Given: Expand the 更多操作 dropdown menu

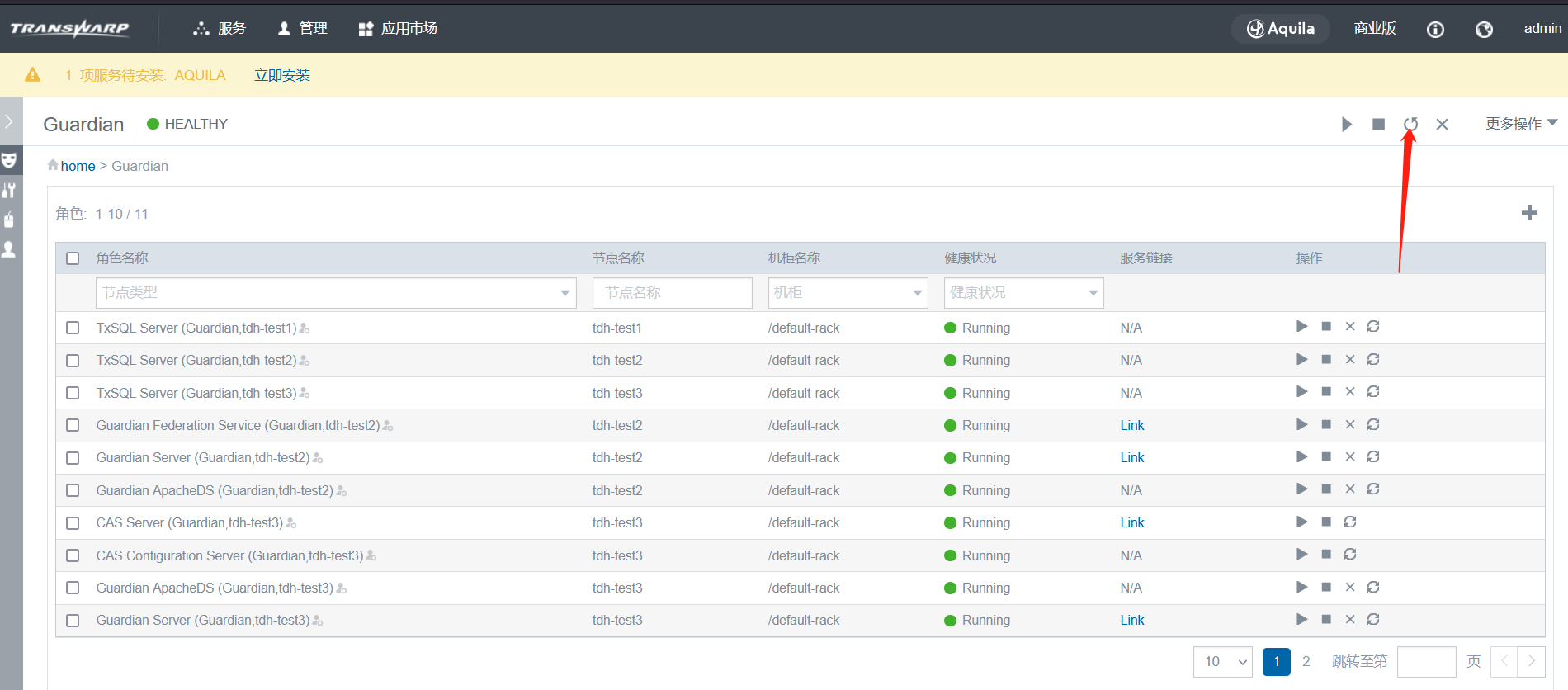Looking at the screenshot, I should pos(1520,124).
